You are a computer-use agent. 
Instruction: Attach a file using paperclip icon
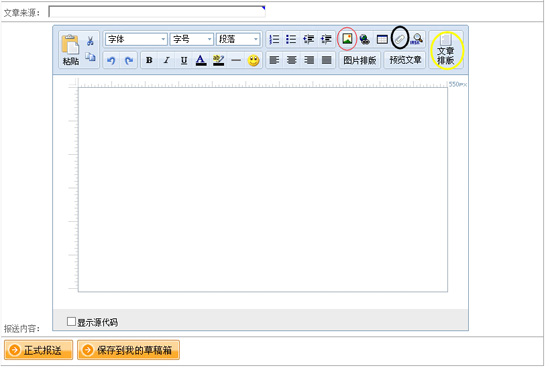tap(400, 39)
